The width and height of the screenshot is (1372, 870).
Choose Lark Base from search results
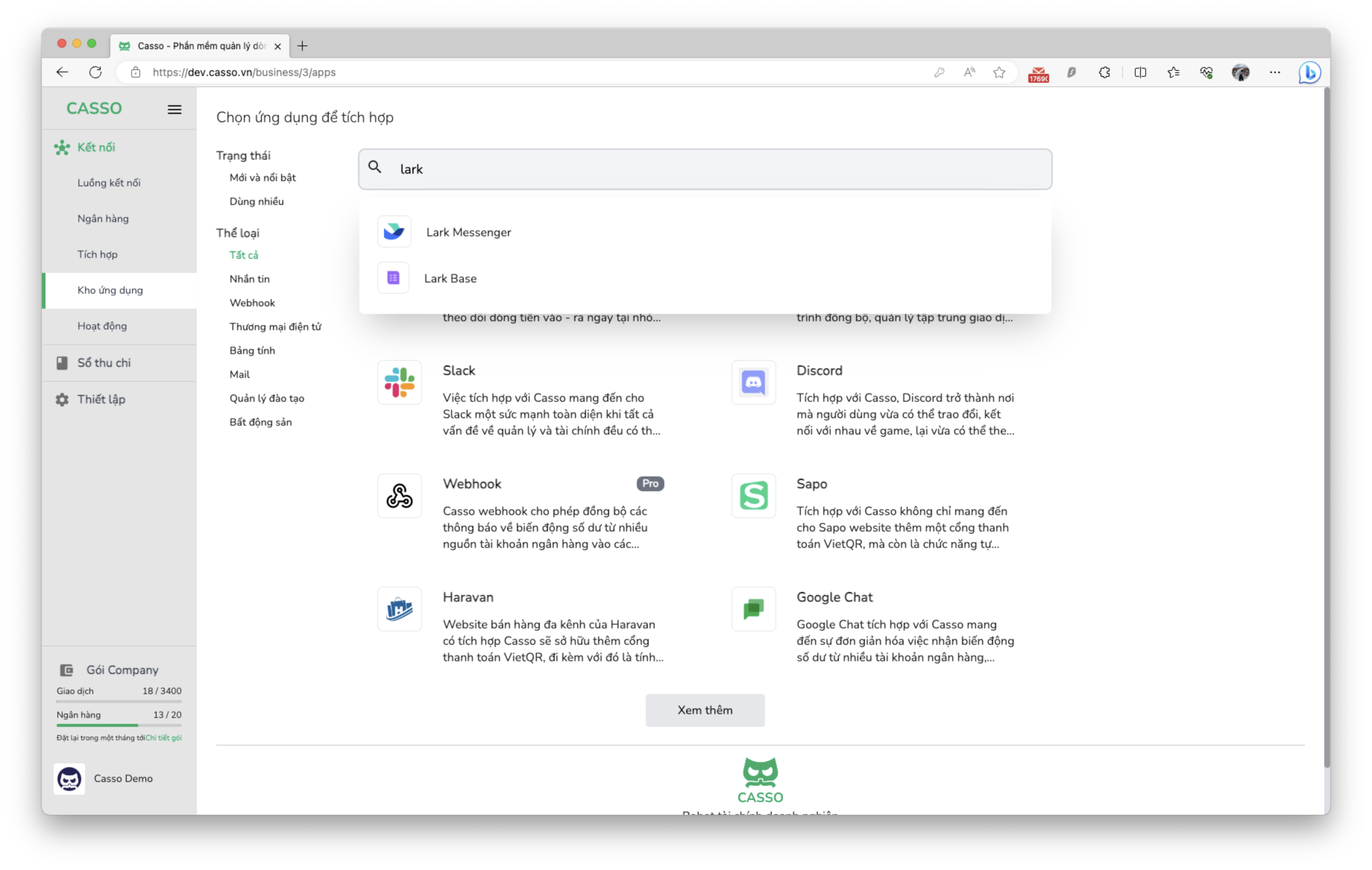tap(450, 278)
